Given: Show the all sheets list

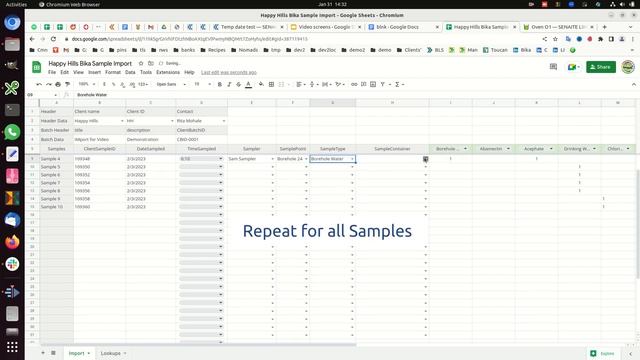Looking at the screenshot, I should (53, 353).
